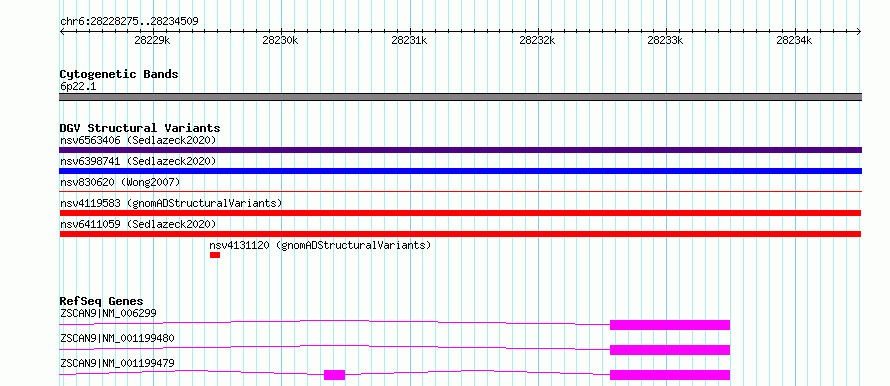Viewport: 890px width, 386px height.
Task: Click the 28229k ruler tick label
Action: tap(152, 40)
